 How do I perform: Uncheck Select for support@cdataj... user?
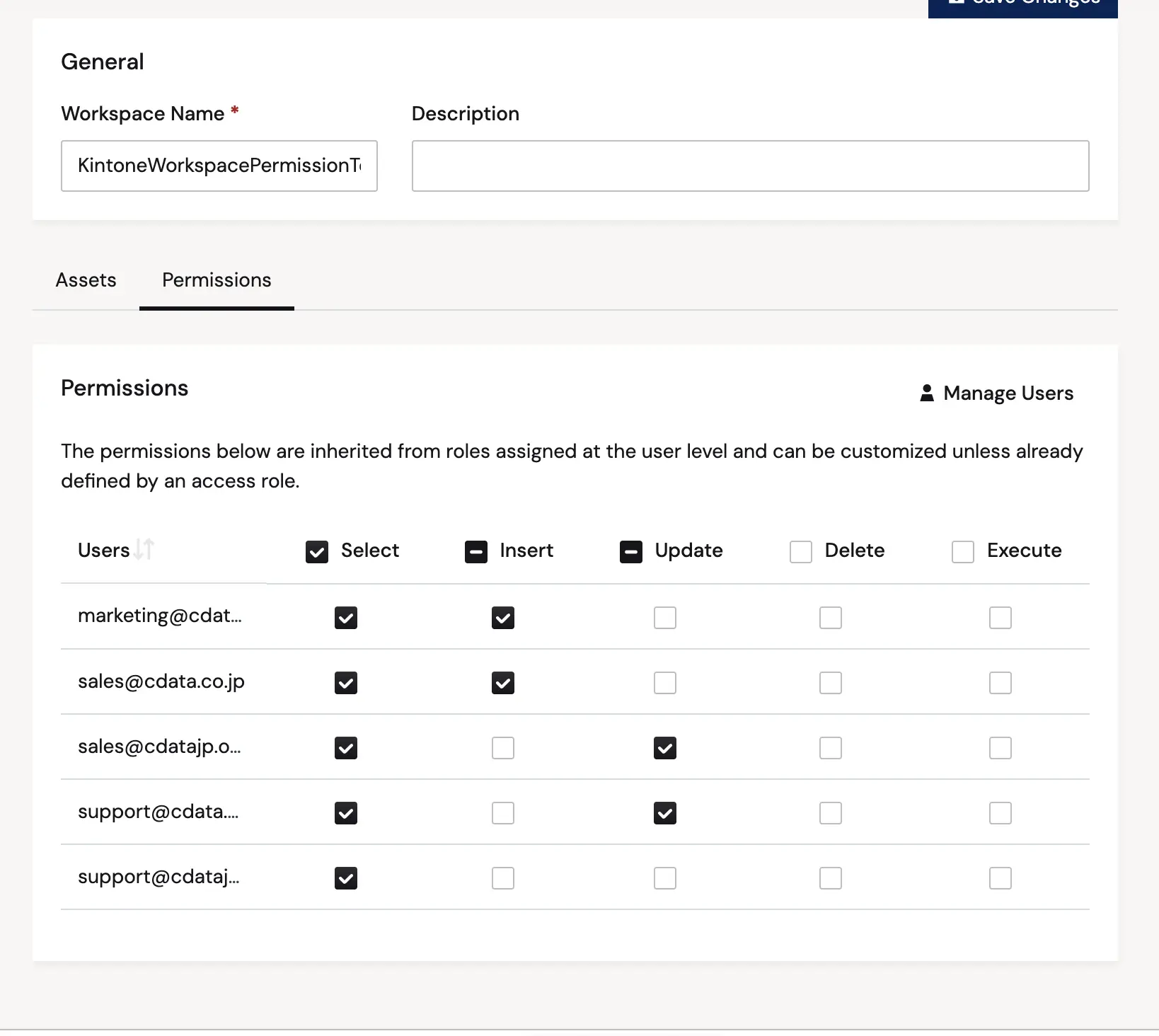click(x=346, y=878)
